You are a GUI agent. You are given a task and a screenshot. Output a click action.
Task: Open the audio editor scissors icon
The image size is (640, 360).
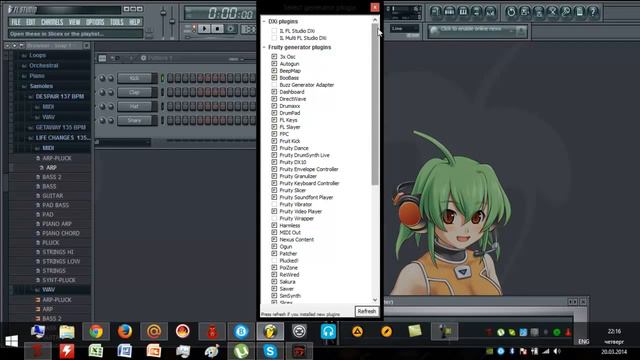click(552, 11)
